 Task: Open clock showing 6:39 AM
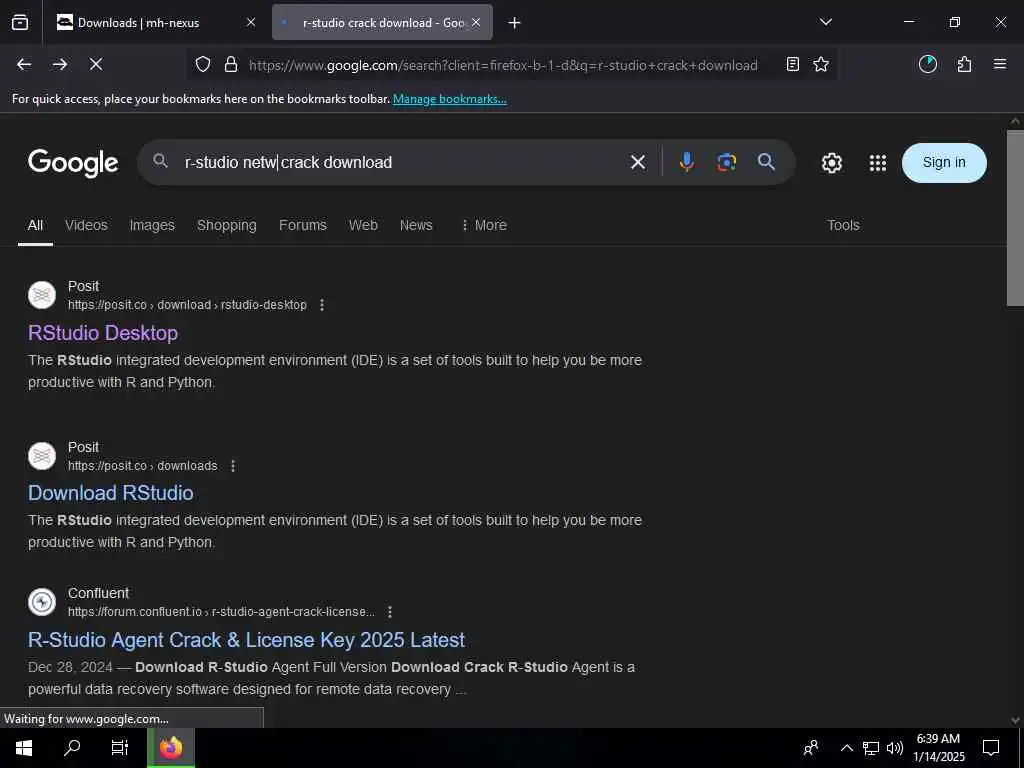938,748
